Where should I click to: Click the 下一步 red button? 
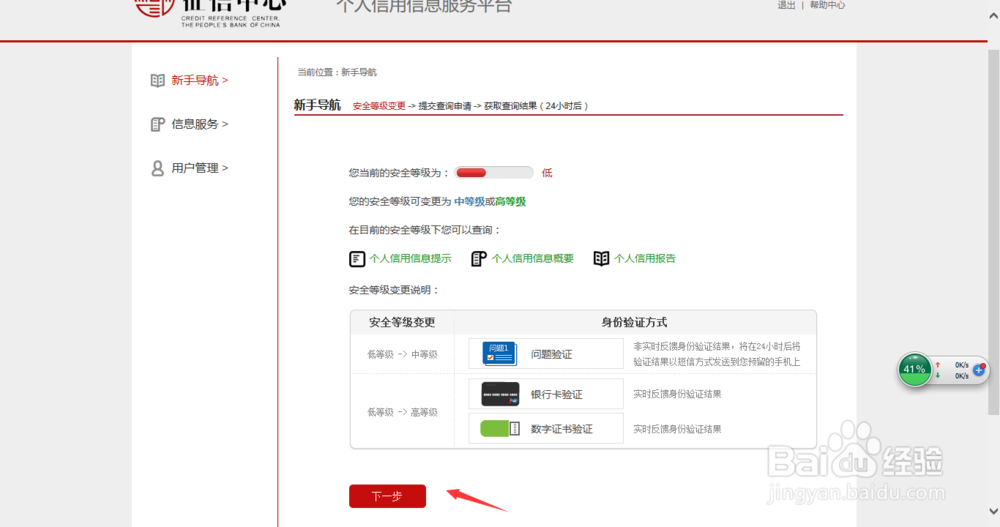click(387, 496)
